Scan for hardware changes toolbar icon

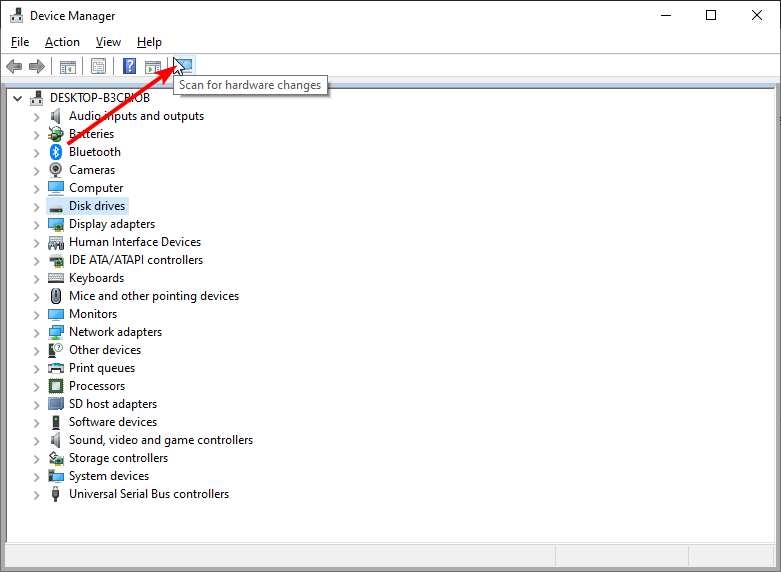point(184,66)
